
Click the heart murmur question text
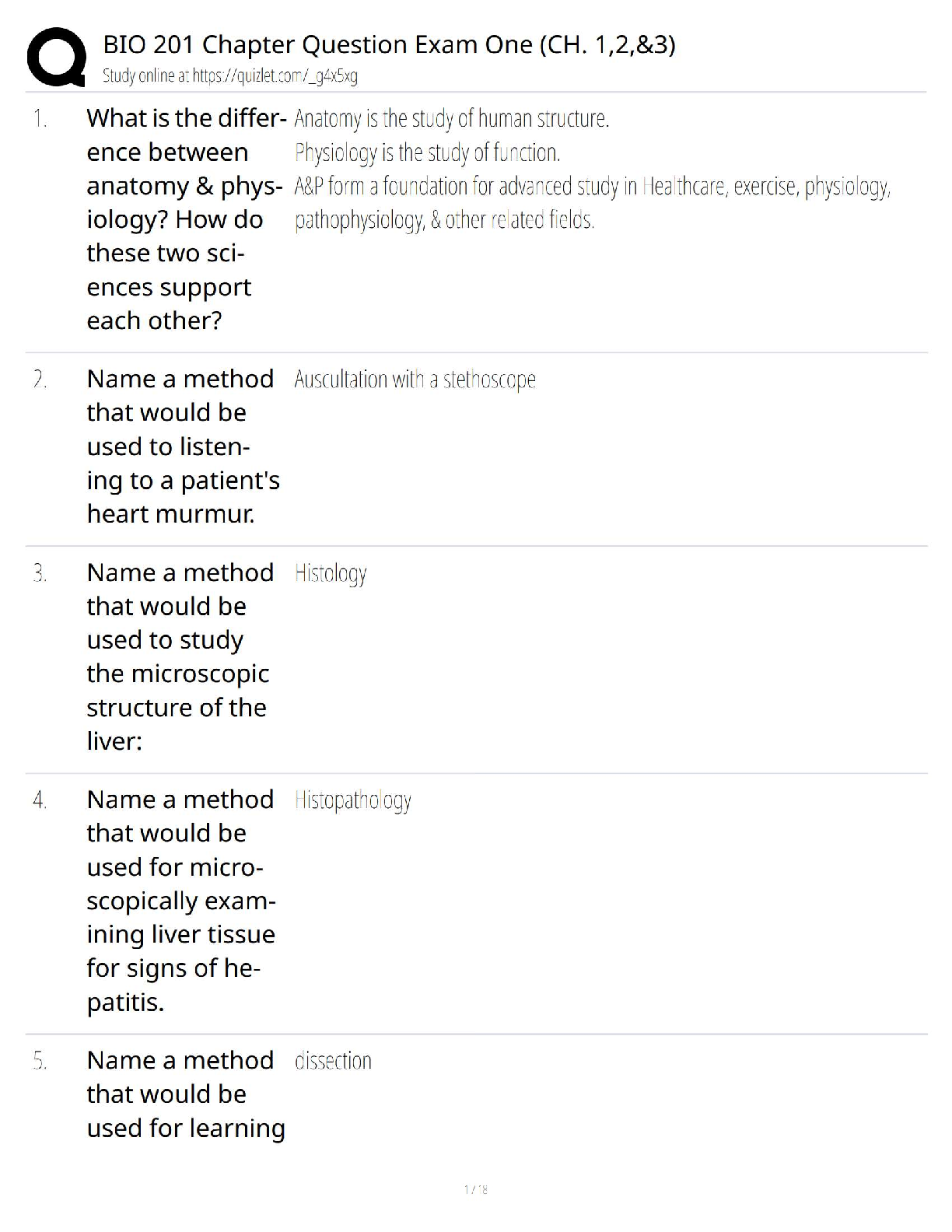pos(183,446)
